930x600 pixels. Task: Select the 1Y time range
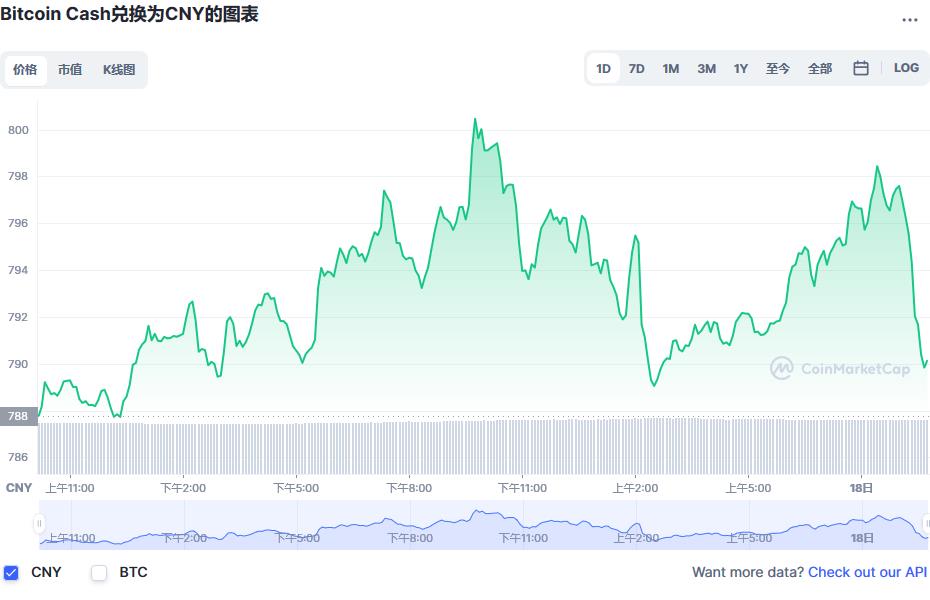(x=741, y=67)
